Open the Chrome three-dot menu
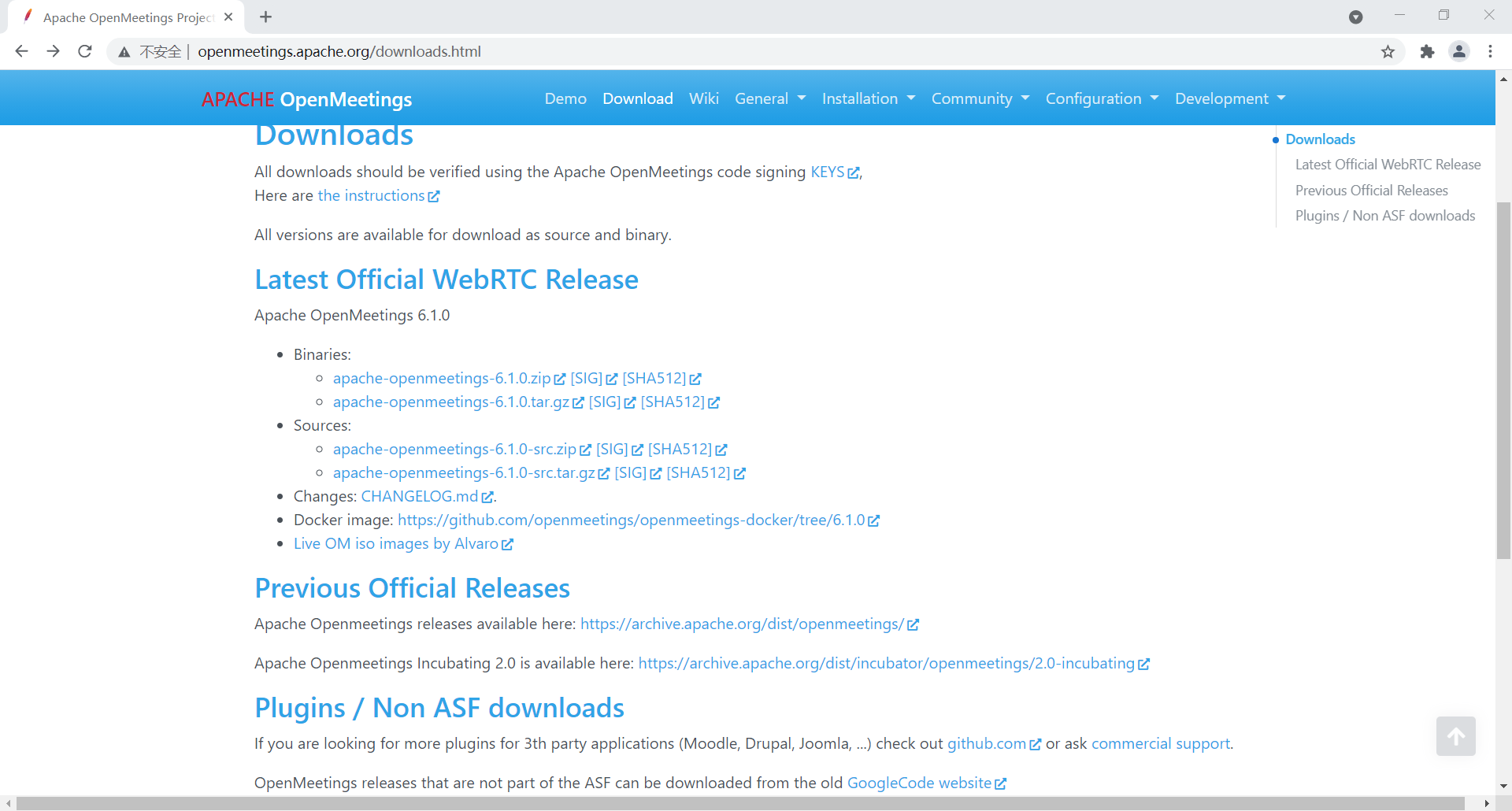 coord(1490,51)
